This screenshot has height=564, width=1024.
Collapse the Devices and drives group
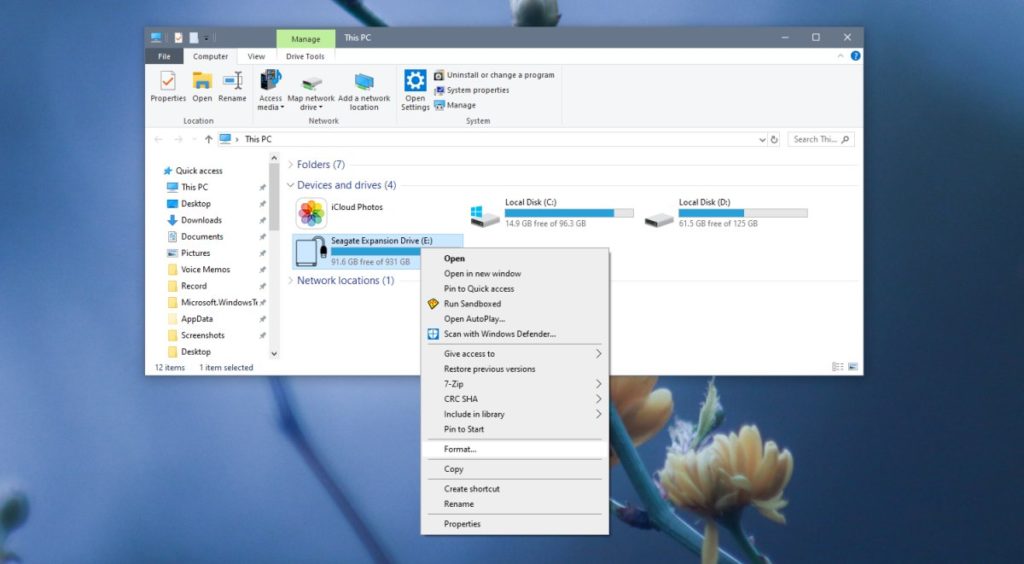coord(291,185)
